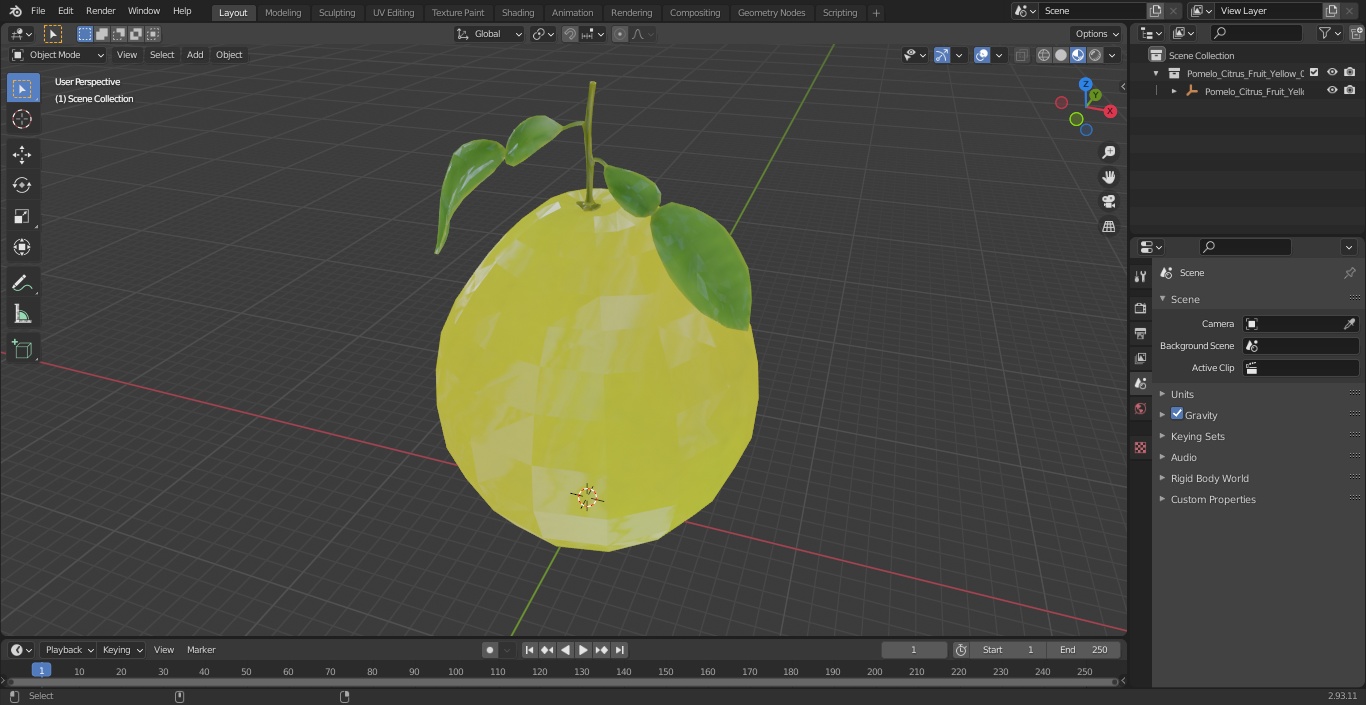Open the Options dropdown in viewport header
Screen dimensions: 1366x705
coord(1097,34)
